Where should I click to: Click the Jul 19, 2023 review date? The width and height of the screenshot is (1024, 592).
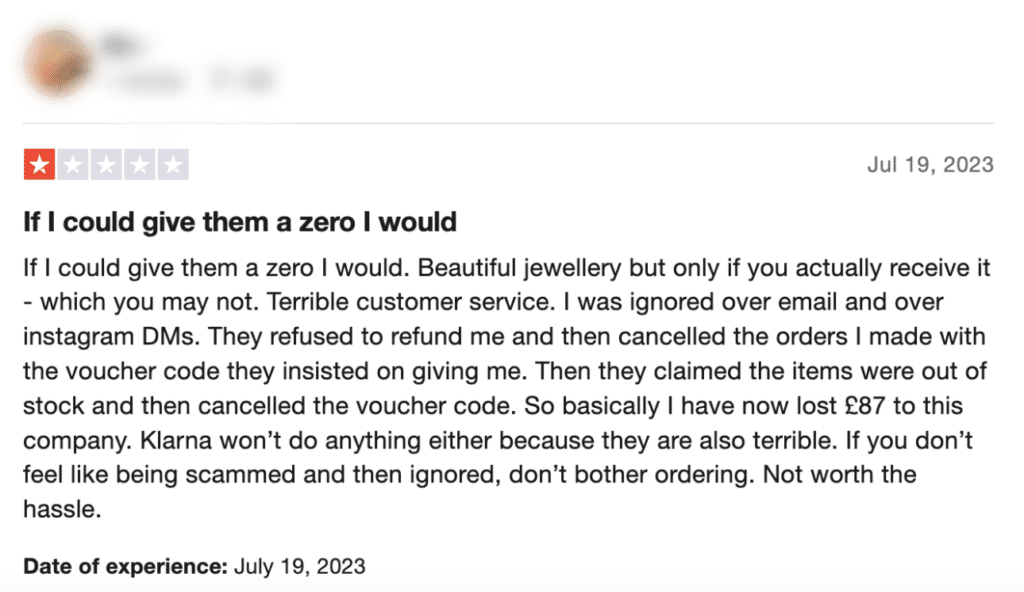tap(930, 165)
